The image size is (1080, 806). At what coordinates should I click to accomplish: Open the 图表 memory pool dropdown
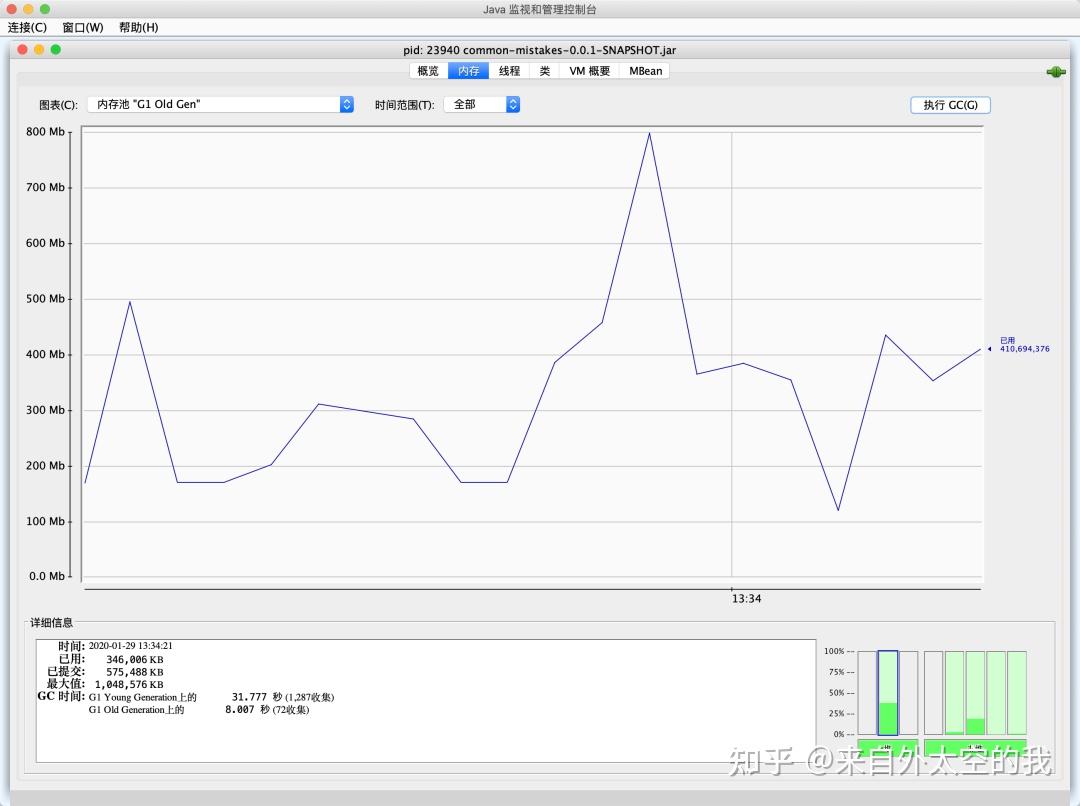(220, 104)
